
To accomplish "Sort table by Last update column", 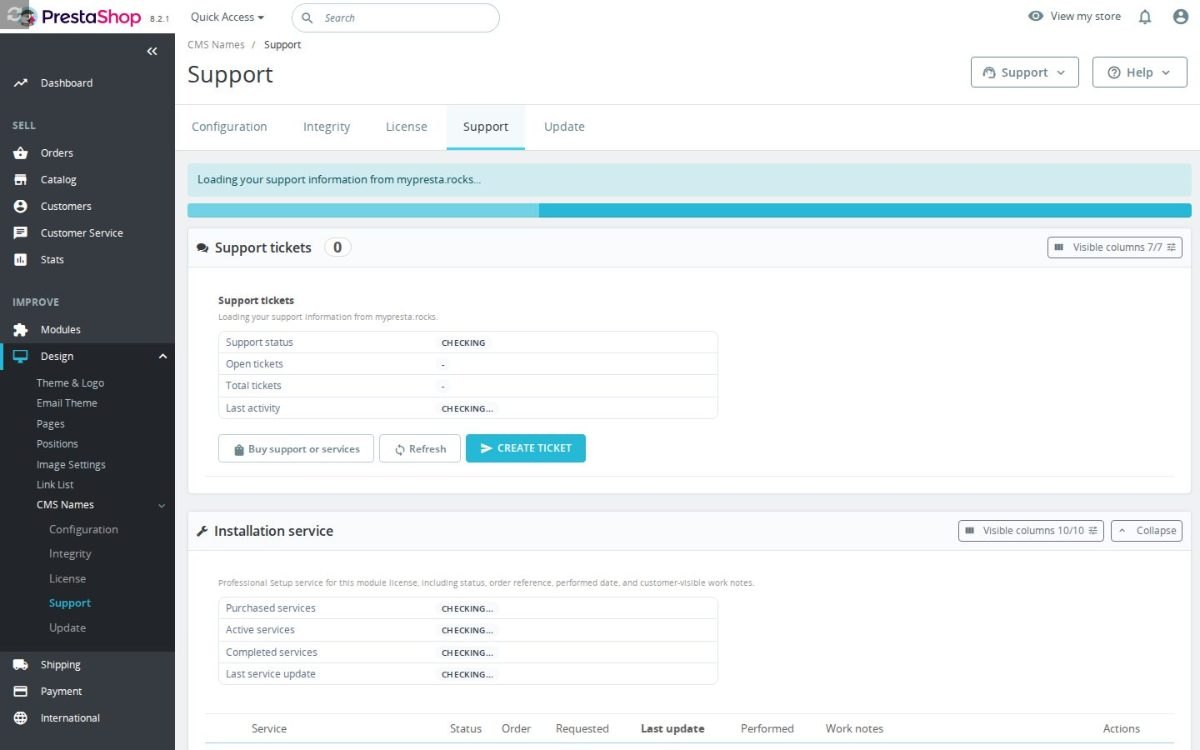I will tap(672, 729).
